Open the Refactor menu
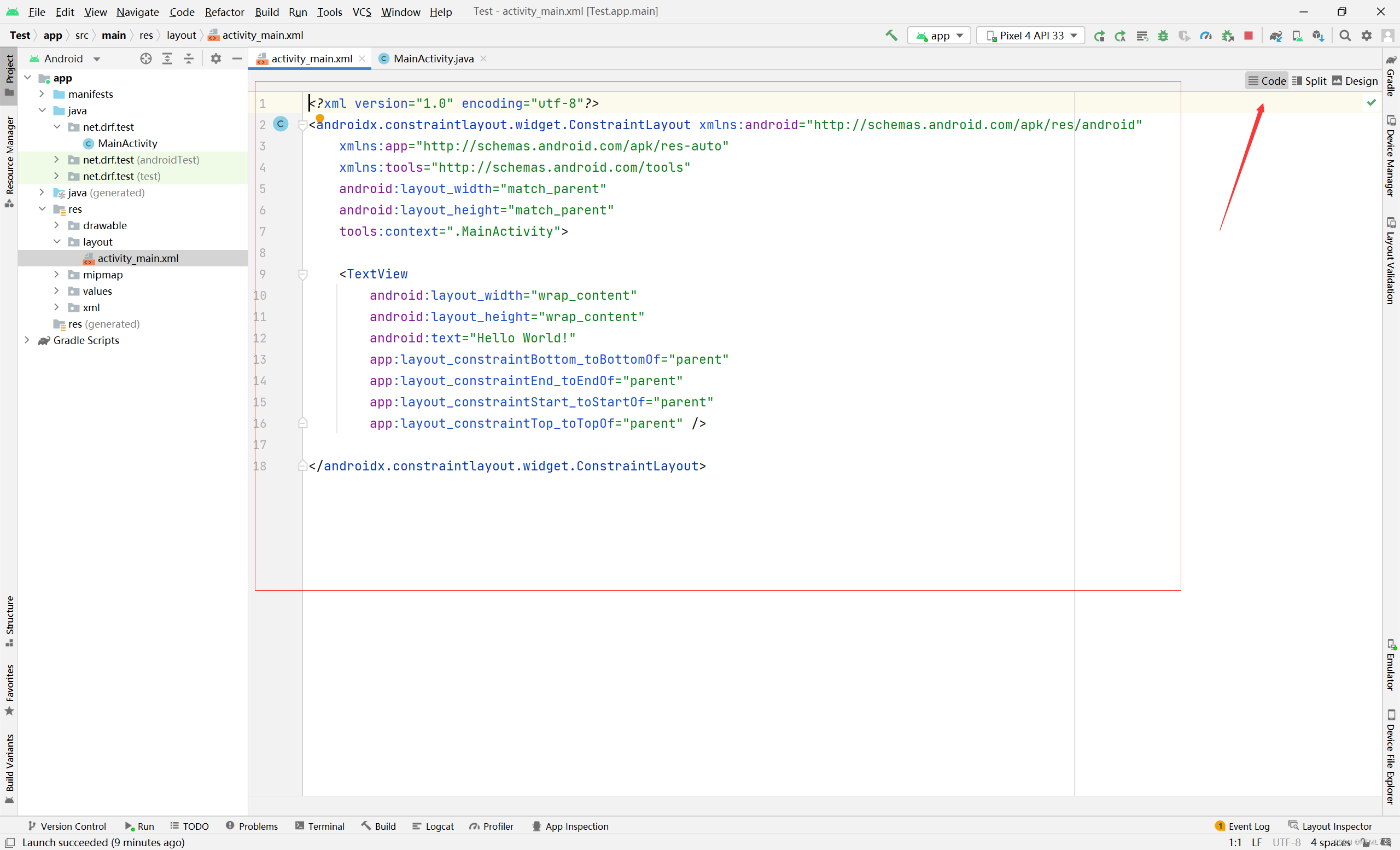Screen dimensions: 1400x850 click(224, 11)
